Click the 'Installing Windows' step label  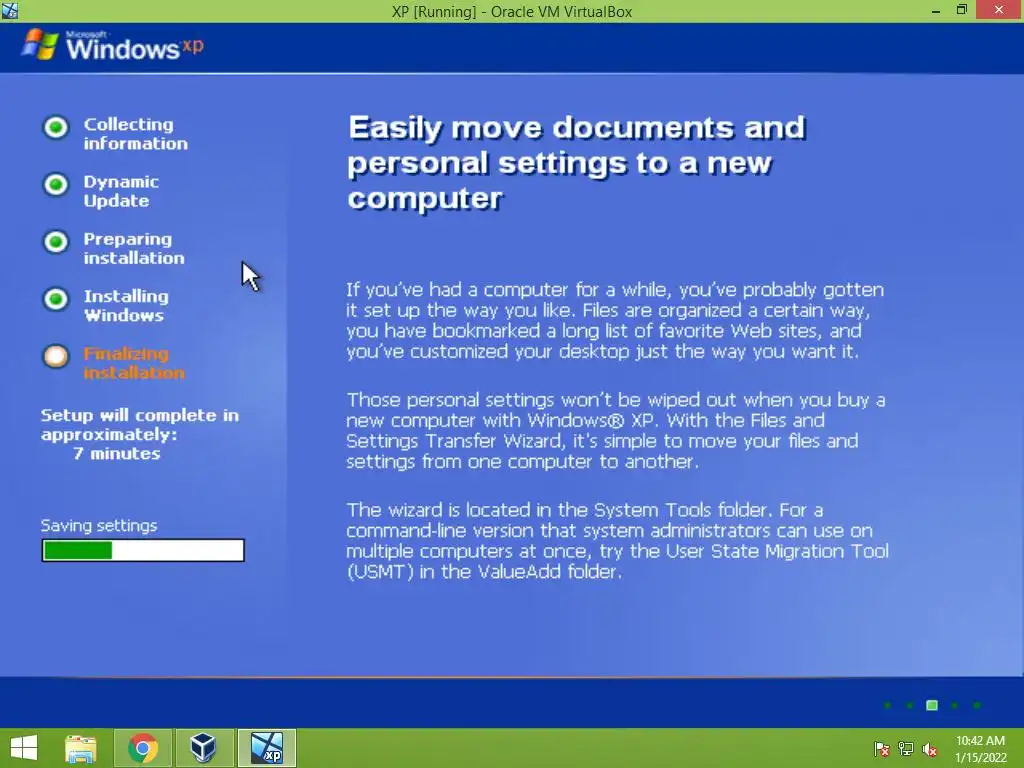coord(126,306)
